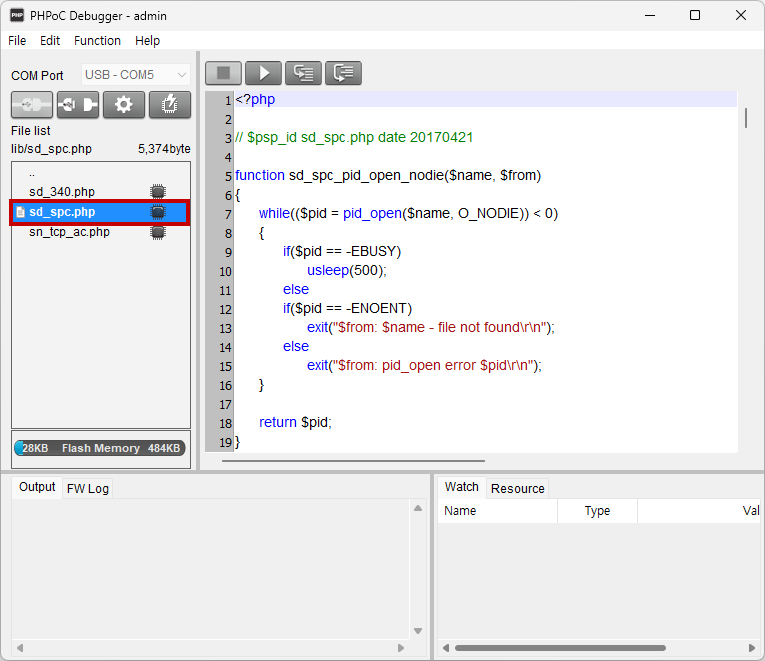The height and width of the screenshot is (661, 765).
Task: Click the 'File list' label
Action: pyautogui.click(x=31, y=131)
